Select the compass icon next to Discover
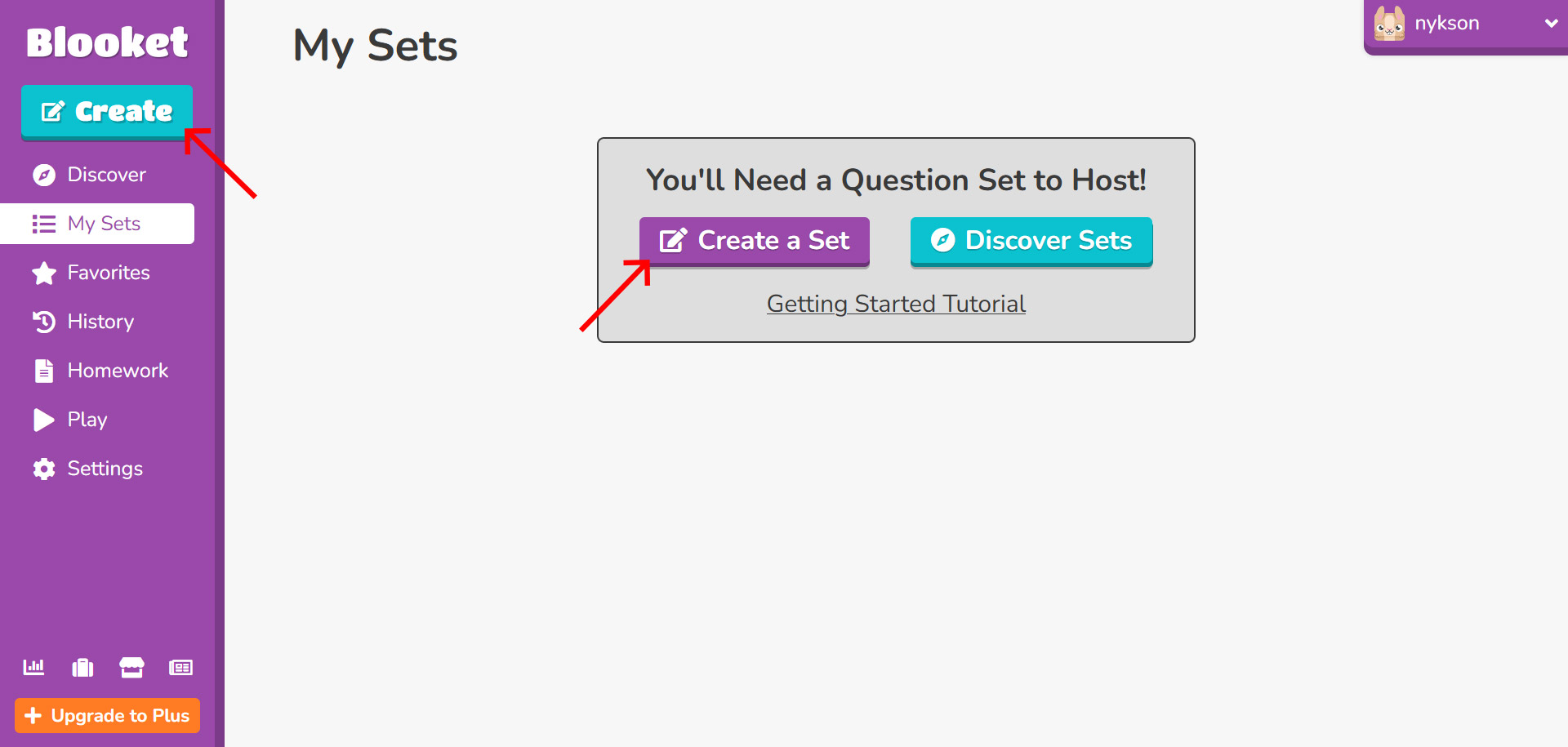The height and width of the screenshot is (747, 1568). point(43,174)
